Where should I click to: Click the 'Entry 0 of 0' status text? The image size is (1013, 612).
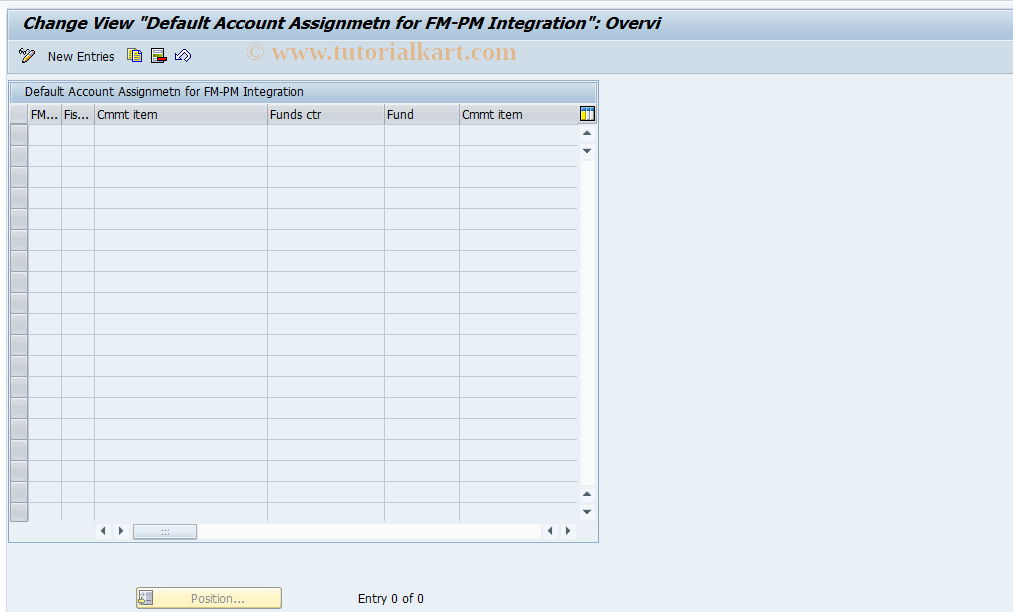pyautogui.click(x=391, y=598)
